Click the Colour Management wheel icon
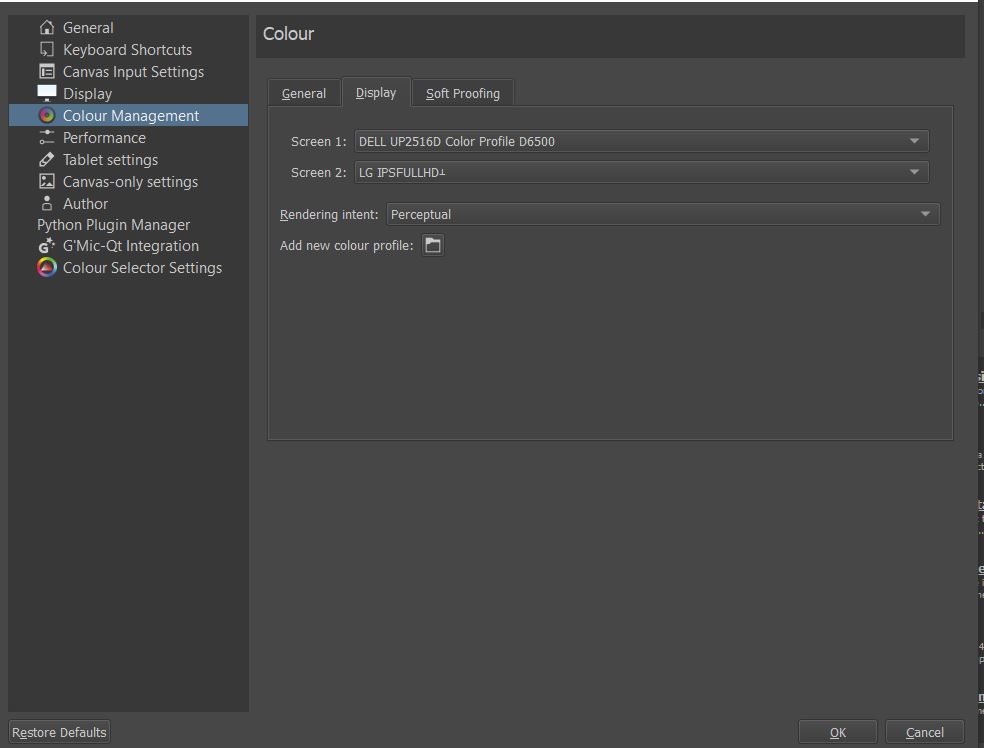 coord(46,115)
